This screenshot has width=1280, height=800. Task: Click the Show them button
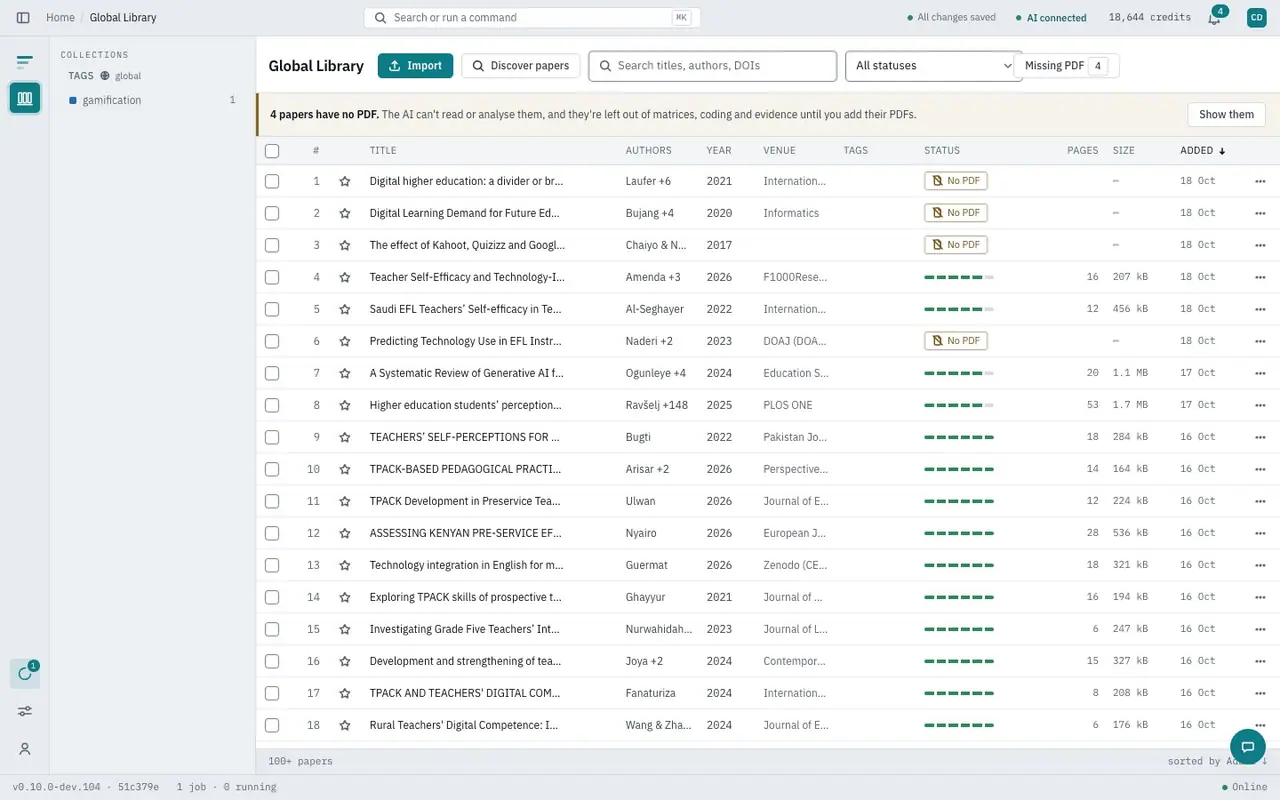[x=1226, y=114]
